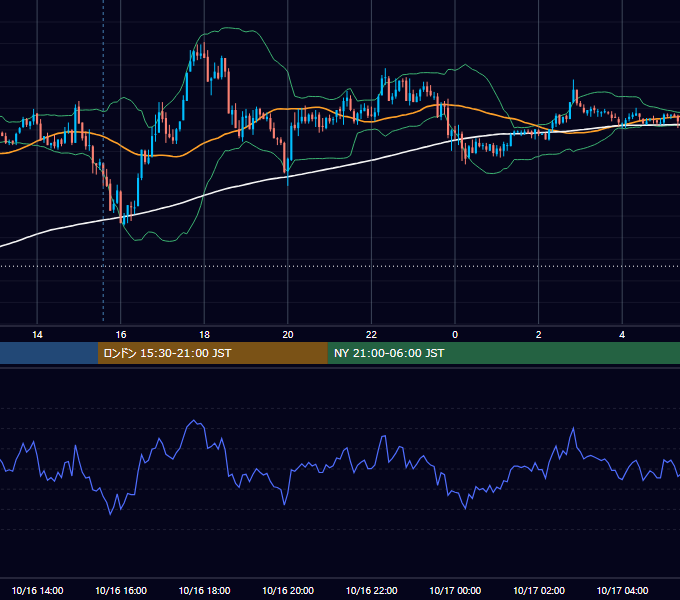Screen dimensions: 680x600
Task: Click the 10/16 16:00 date label
Action: point(121,590)
